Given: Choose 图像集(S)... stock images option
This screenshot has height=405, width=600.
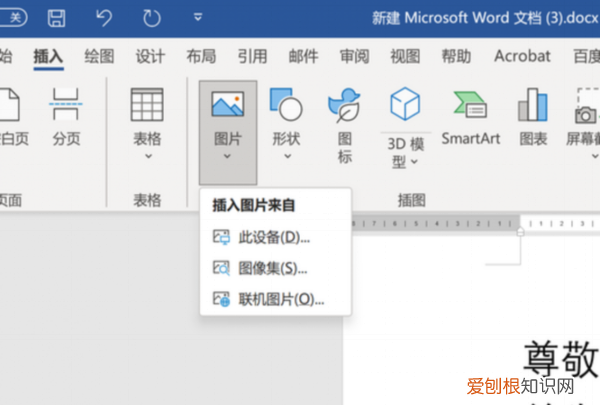Looking at the screenshot, I should [x=276, y=268].
